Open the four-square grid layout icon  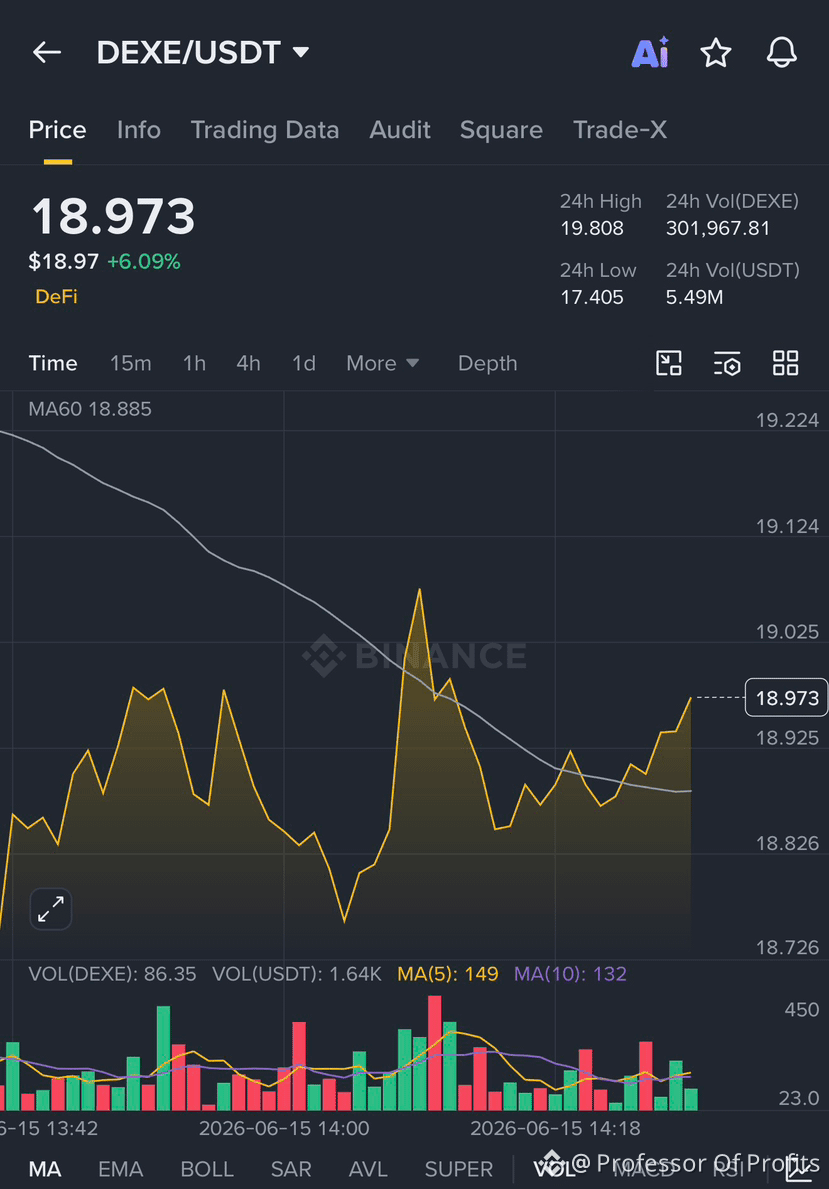[785, 363]
